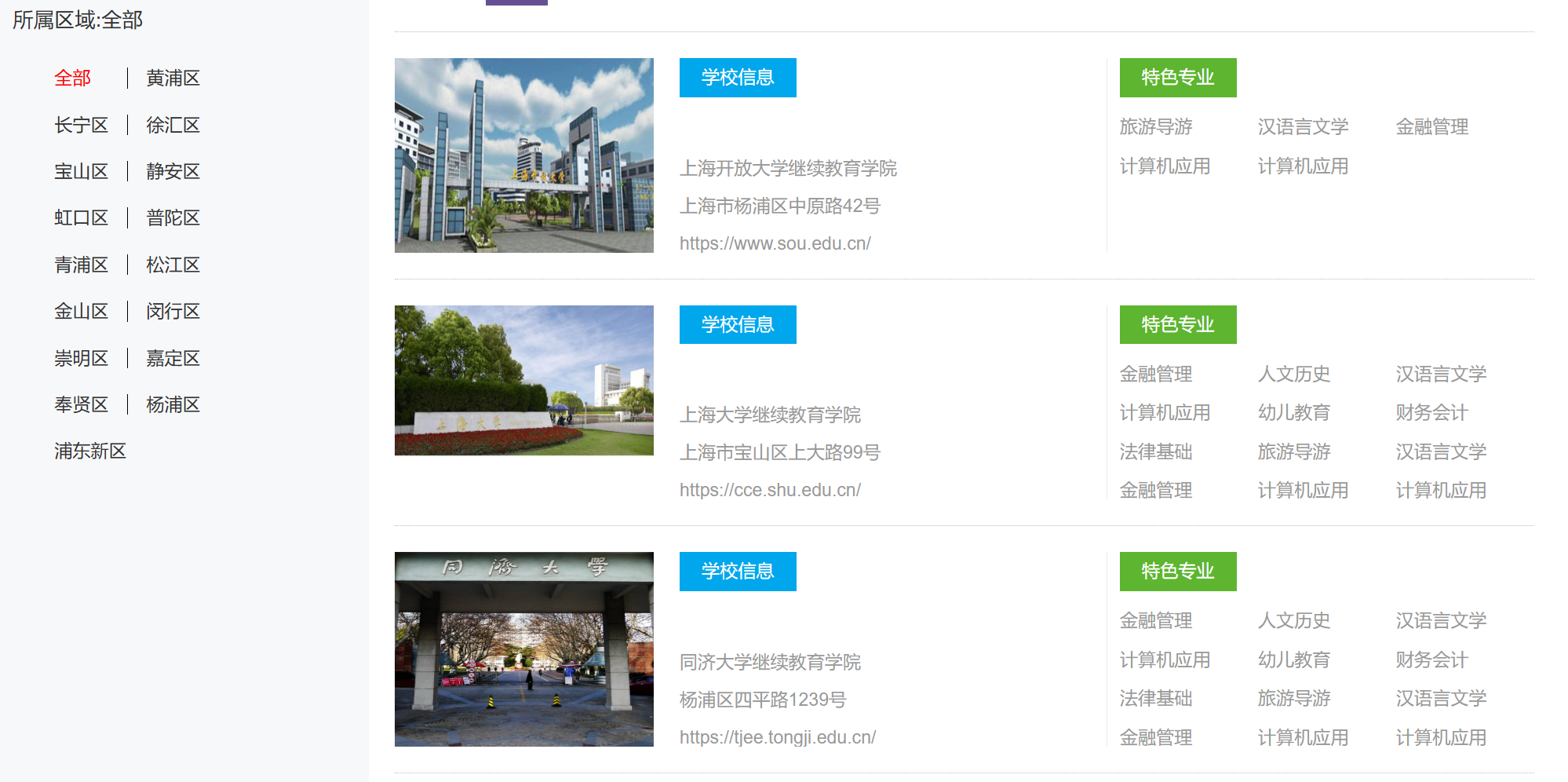Screen dimensions: 1568x782
Task: Choose 徐汇区 in the district list
Action: 173,126
